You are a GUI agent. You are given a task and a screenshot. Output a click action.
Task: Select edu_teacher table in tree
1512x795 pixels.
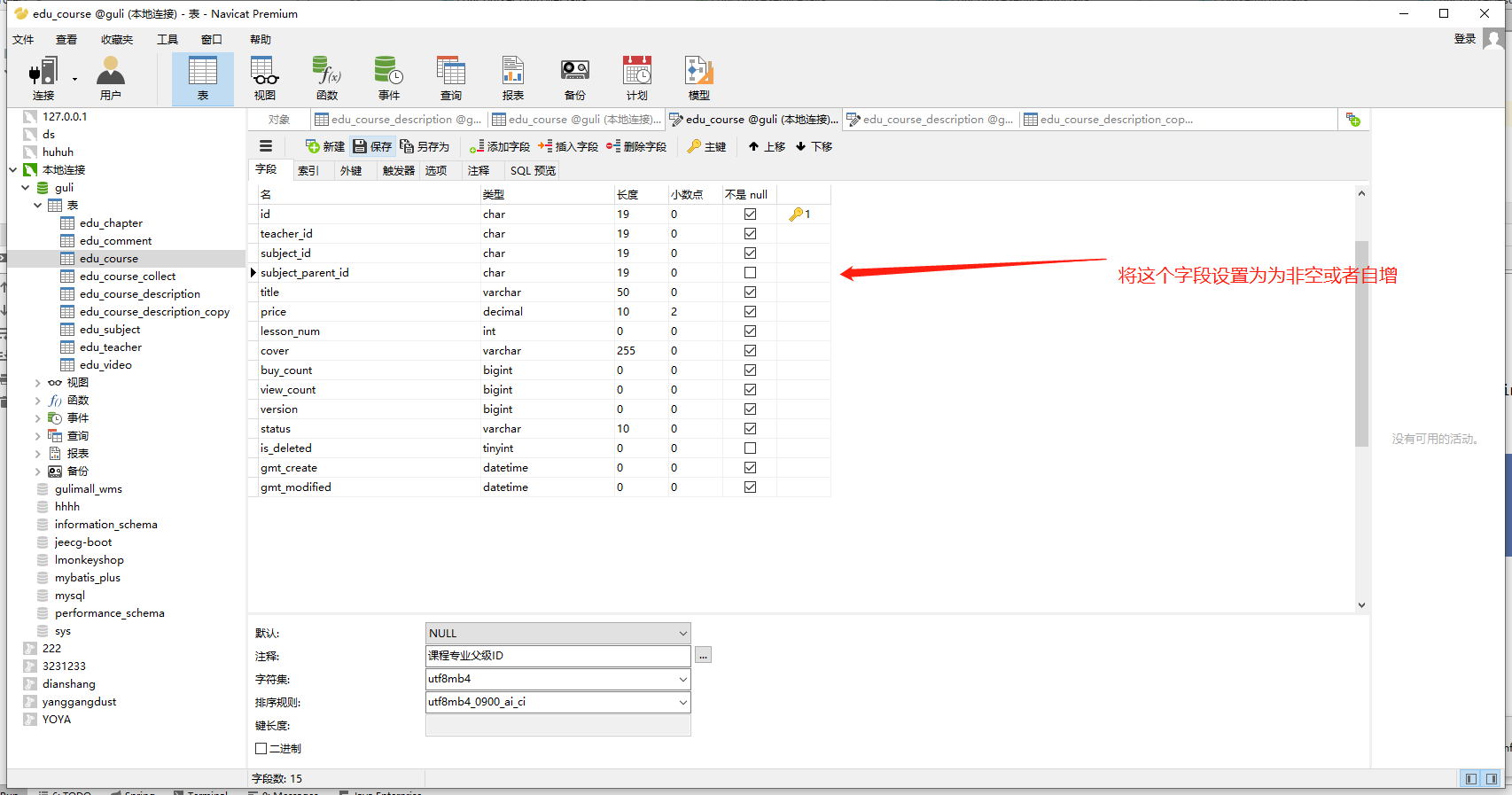point(110,347)
